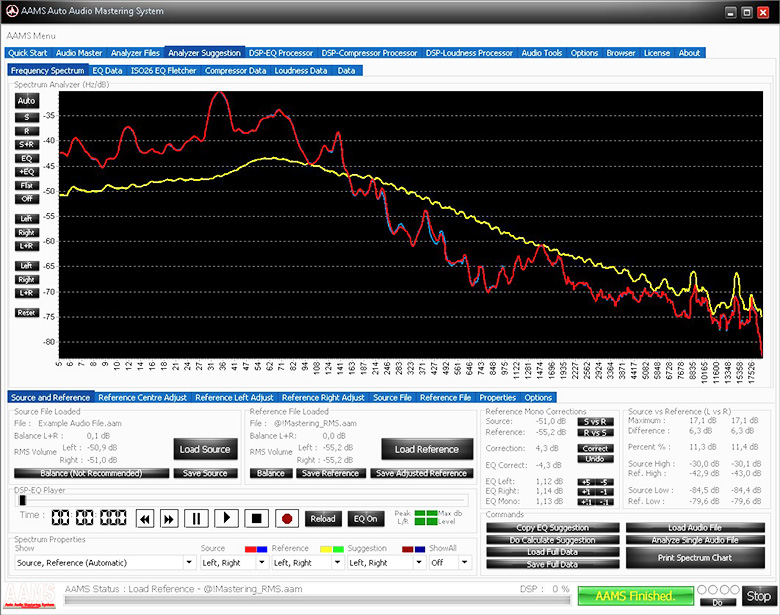
Task: Open the Compressor Data tab
Action: tap(235, 71)
